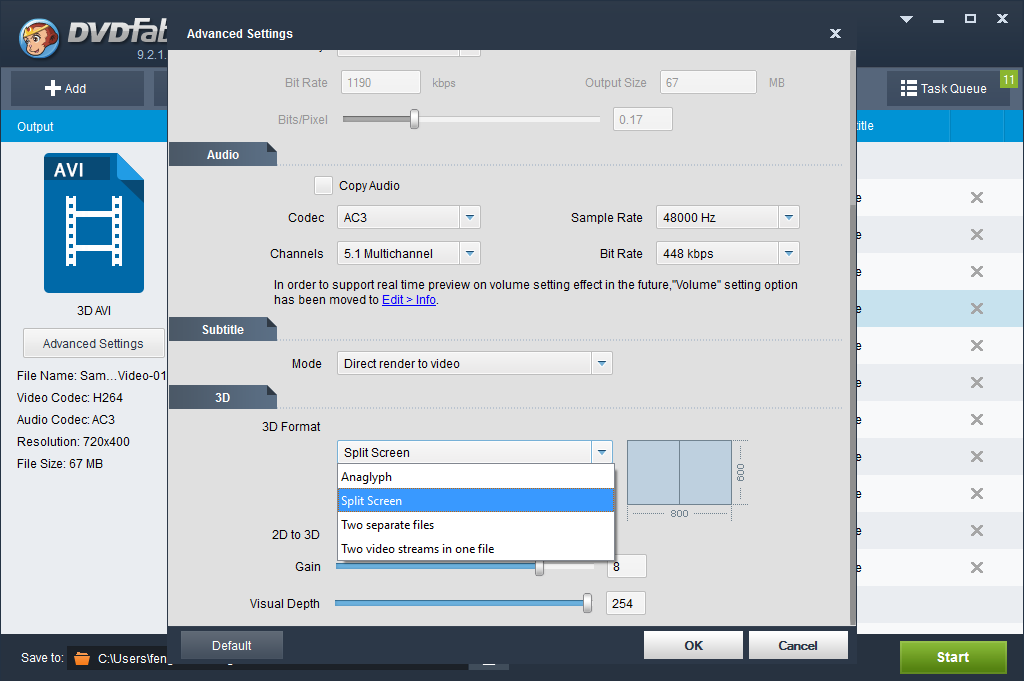Open the Sample Rate 48000 Hz dropdown
This screenshot has width=1024, height=681.
pyautogui.click(x=728, y=217)
